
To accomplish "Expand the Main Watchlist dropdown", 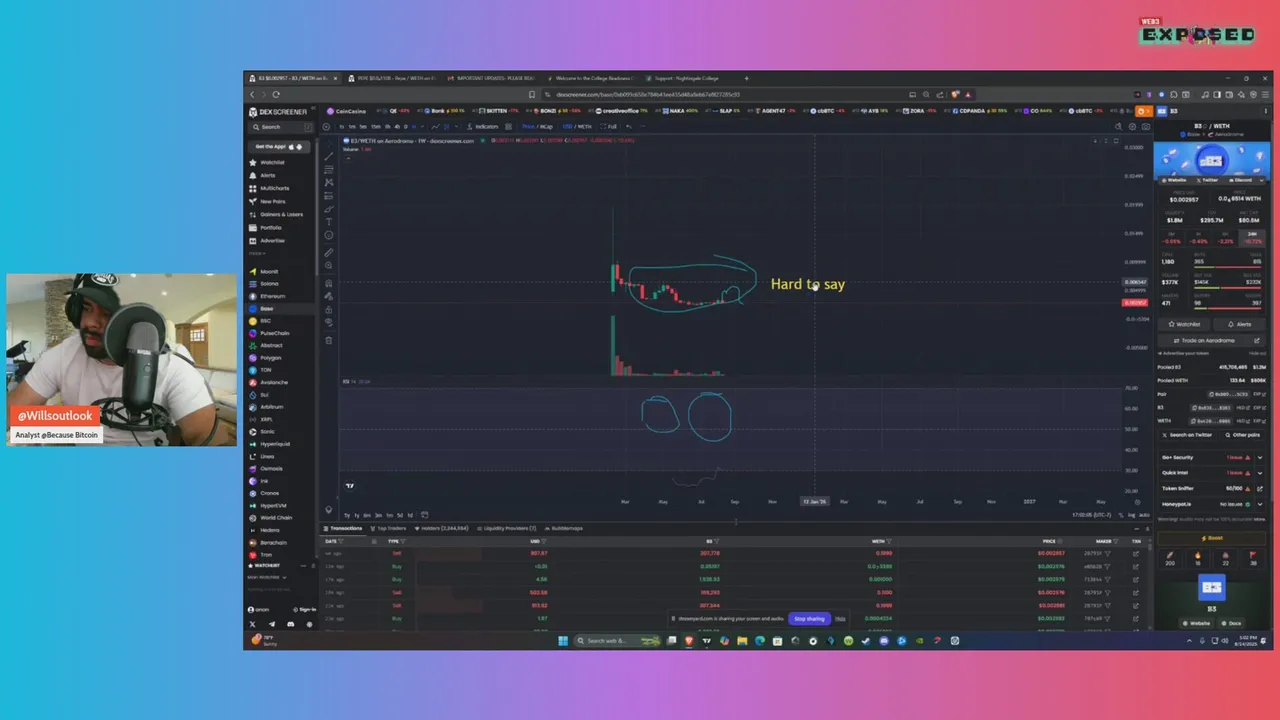I will tap(267, 577).
